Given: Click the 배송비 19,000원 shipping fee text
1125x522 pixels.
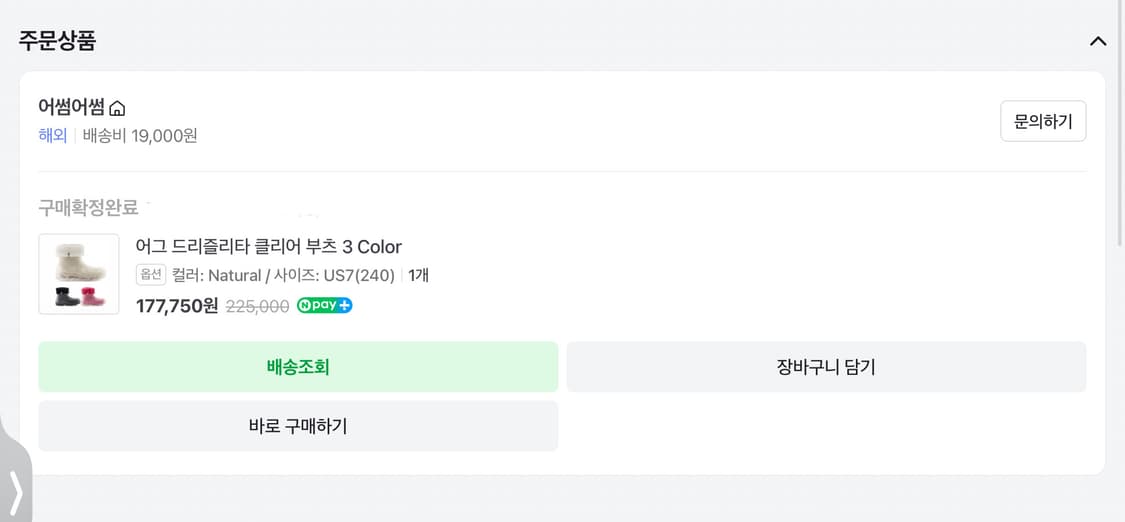Looking at the screenshot, I should [x=140, y=135].
